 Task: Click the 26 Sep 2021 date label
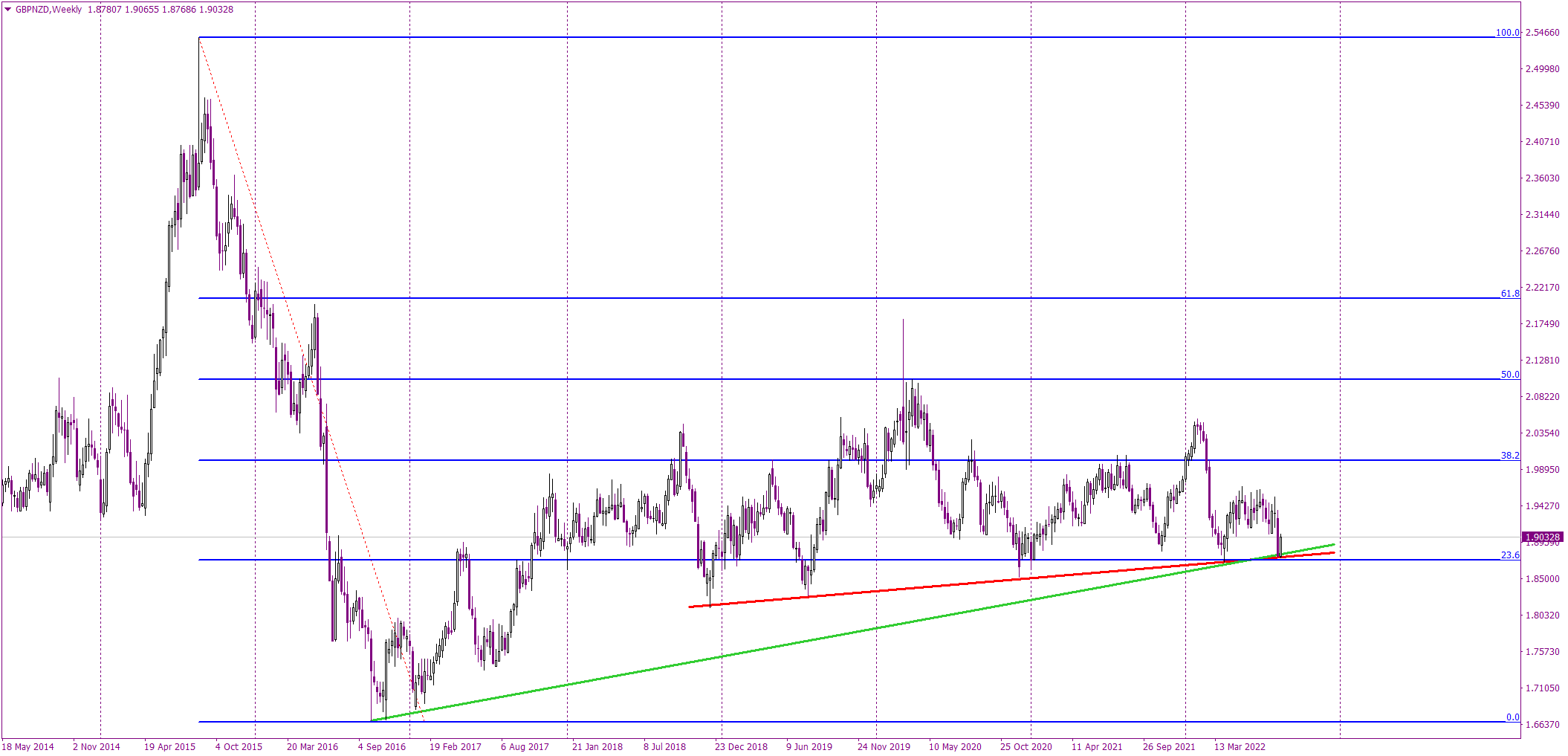pos(1169,747)
